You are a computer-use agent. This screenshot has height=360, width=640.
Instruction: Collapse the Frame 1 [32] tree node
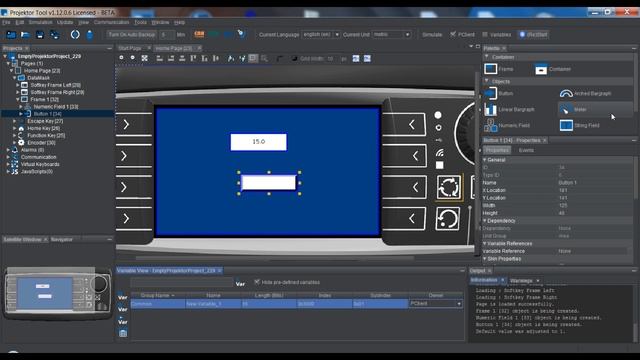click(x=18, y=99)
